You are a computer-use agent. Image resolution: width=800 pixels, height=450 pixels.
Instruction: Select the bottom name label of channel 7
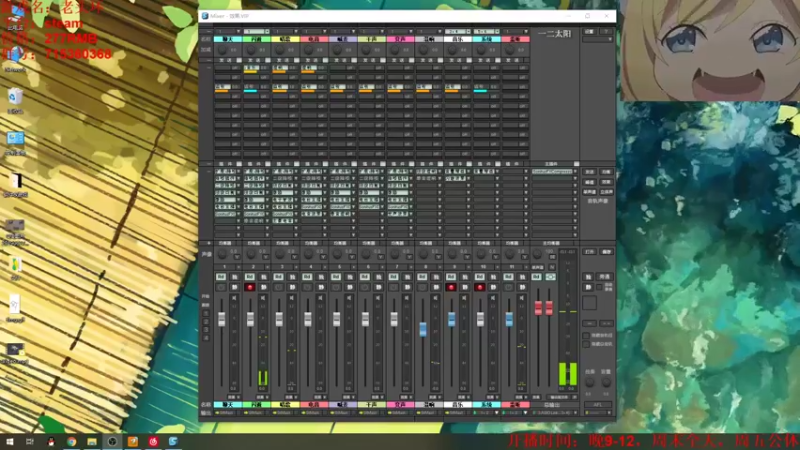tap(400, 405)
